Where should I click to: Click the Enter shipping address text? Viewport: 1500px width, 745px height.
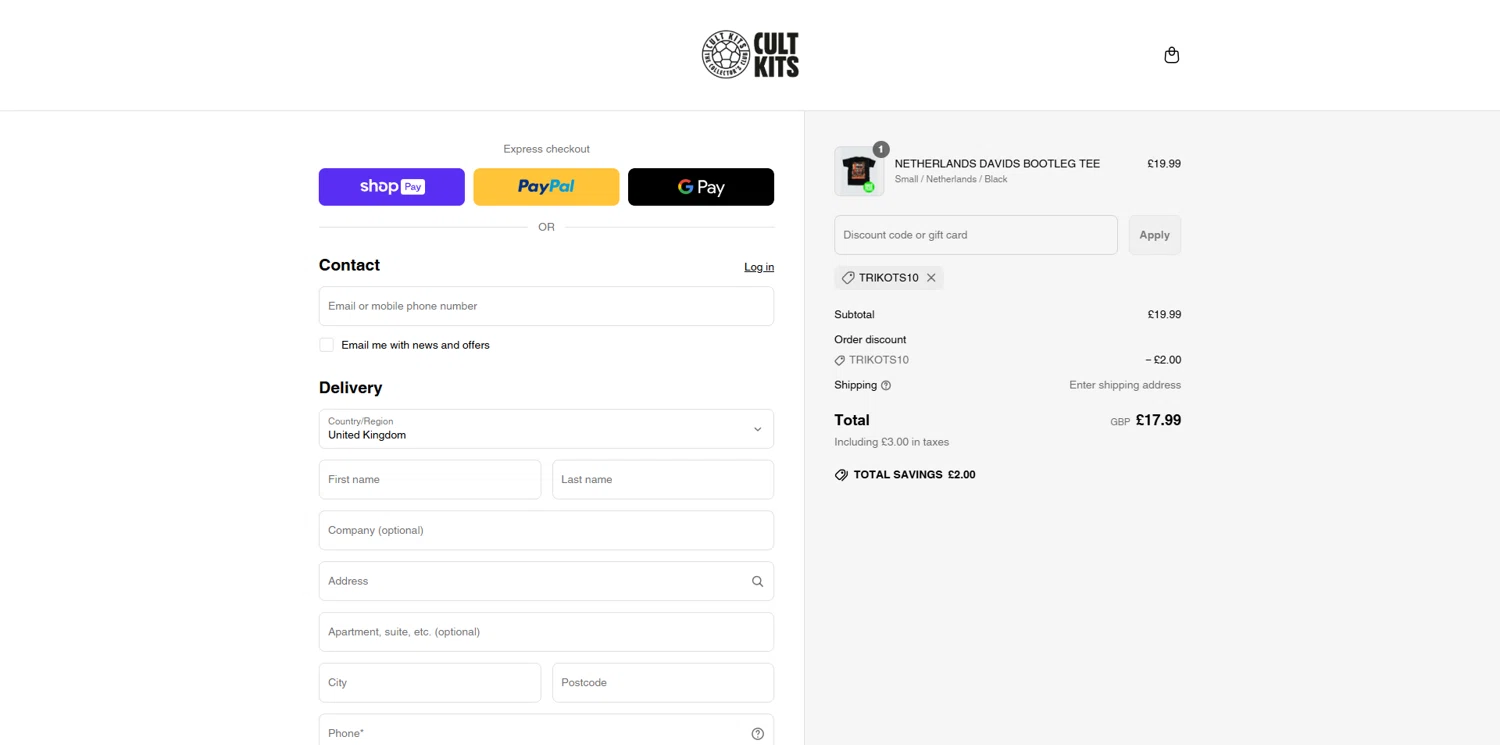tap(1125, 385)
